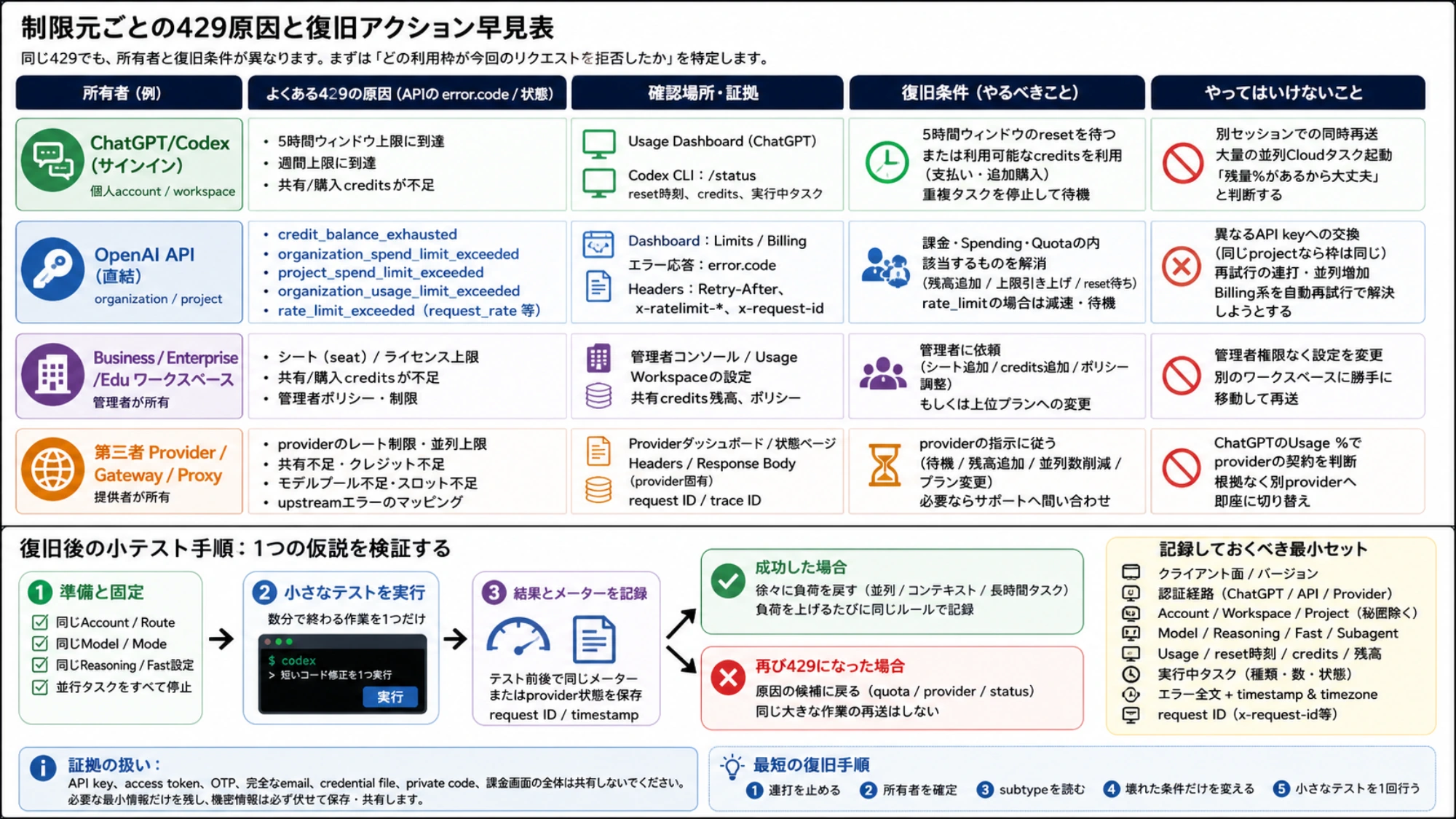Click the organization_usage_limit_exceeded error code
Image resolution: width=1456 pixels, height=819 pixels.
(x=398, y=291)
